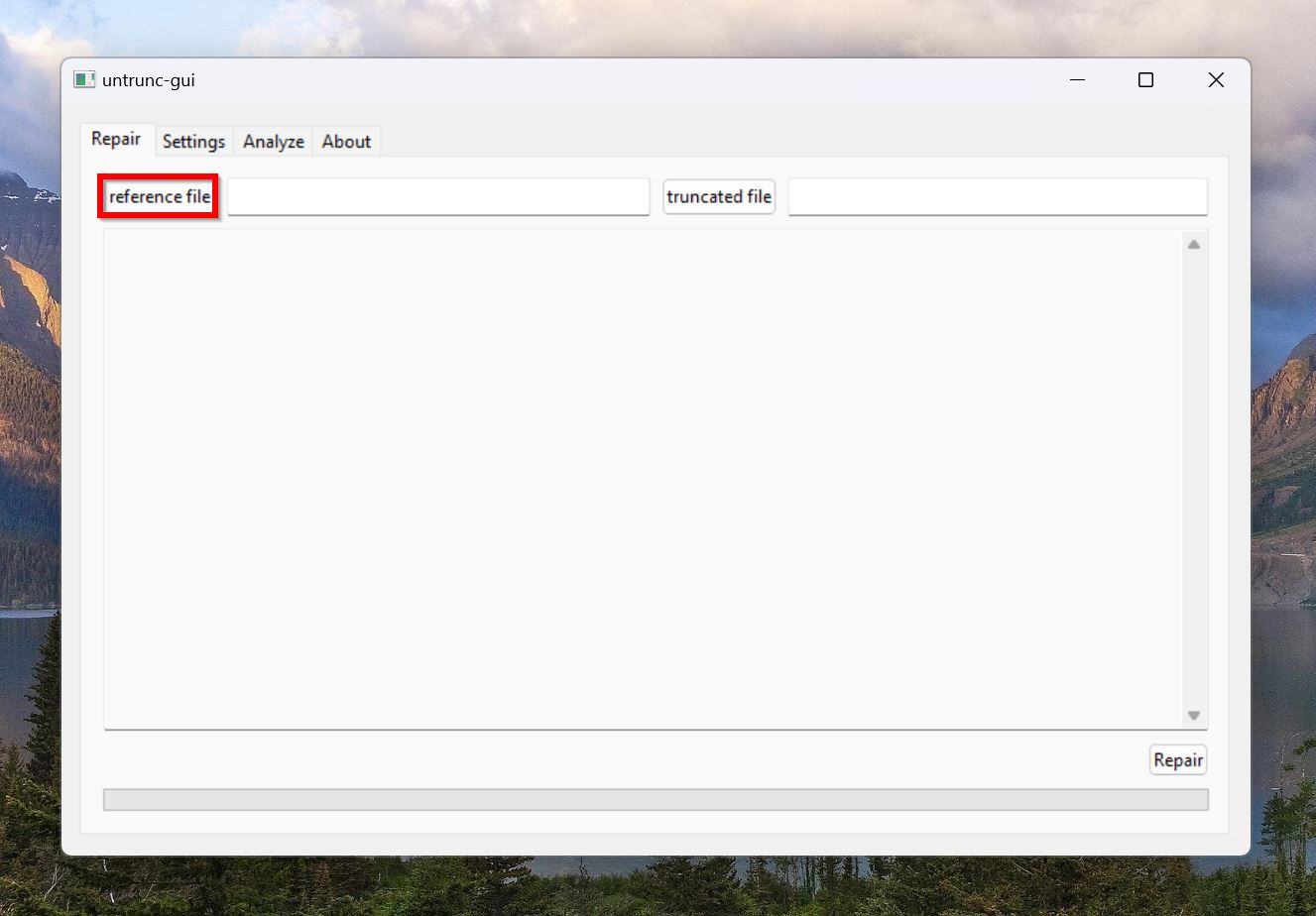Screen dimensions: 1316x916
Task: Click the untrunc-gui icon in the title bar
Action: pos(85,79)
